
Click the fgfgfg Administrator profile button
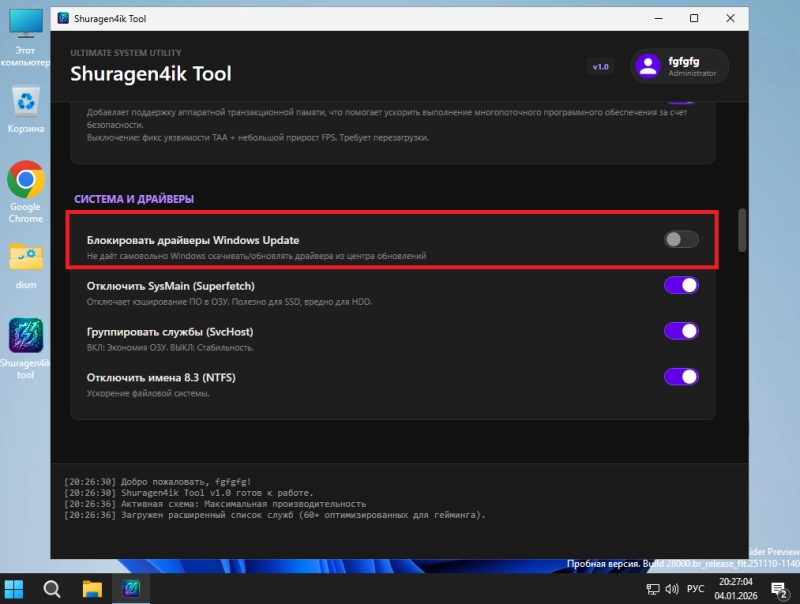(680, 66)
